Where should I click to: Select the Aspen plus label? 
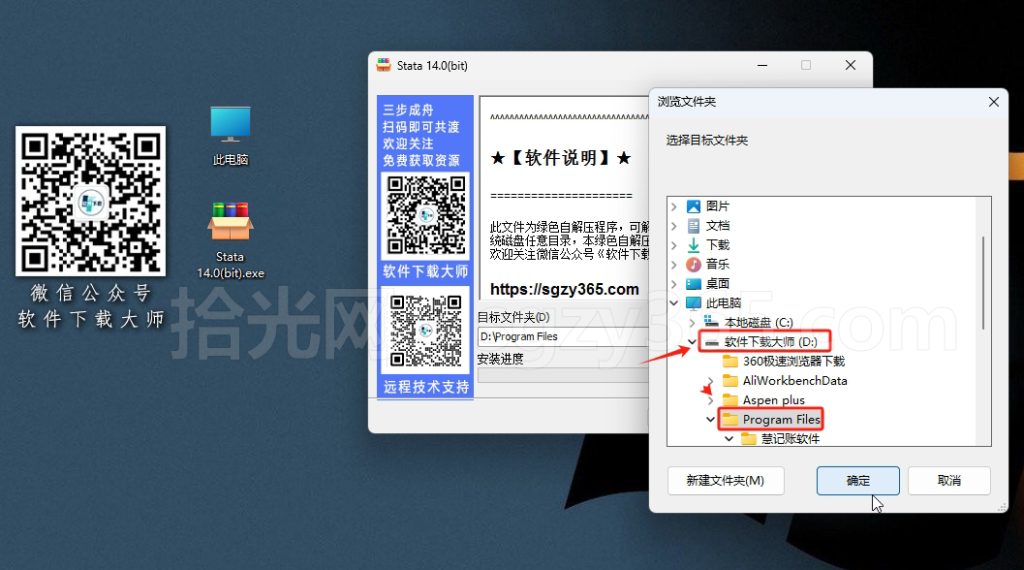(773, 400)
